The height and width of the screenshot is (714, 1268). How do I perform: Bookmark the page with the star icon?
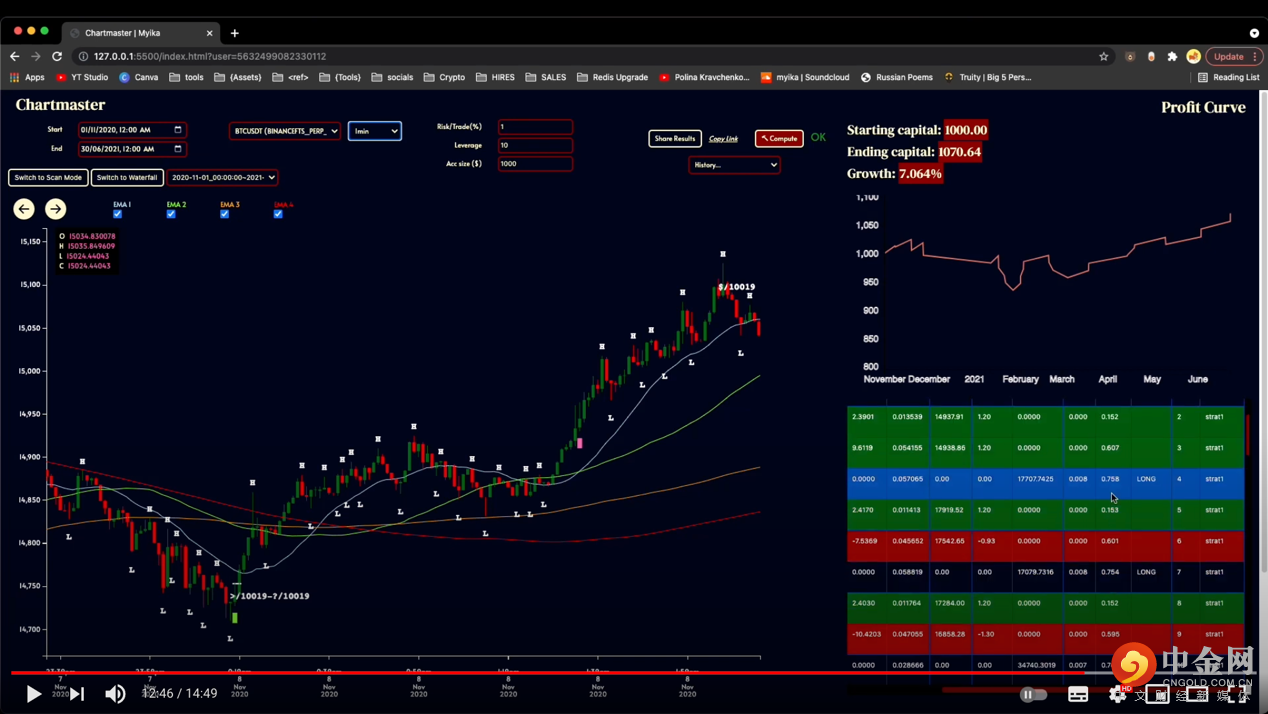[1104, 57]
